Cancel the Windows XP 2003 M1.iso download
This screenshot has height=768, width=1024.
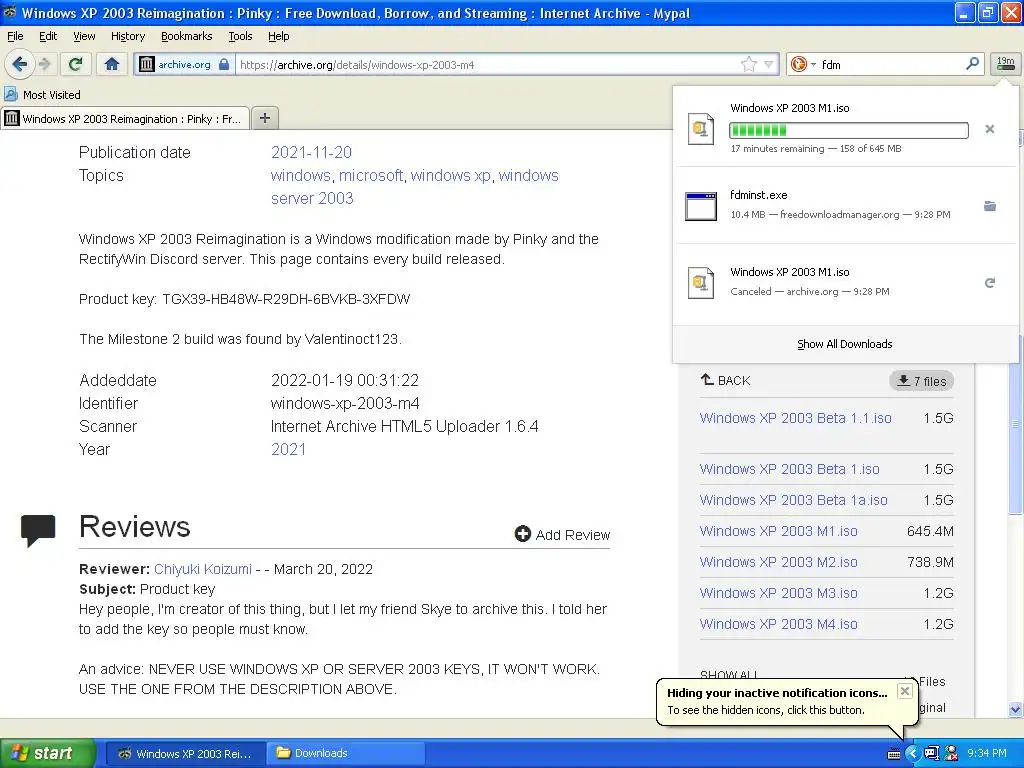click(989, 129)
